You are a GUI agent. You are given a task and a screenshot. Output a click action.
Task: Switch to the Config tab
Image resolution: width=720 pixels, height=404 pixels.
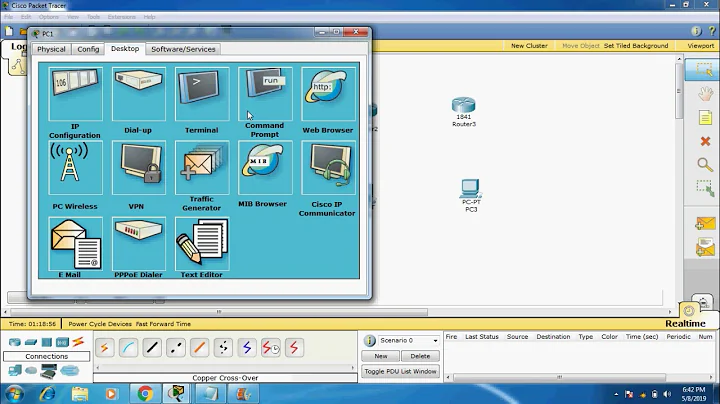pyautogui.click(x=88, y=49)
